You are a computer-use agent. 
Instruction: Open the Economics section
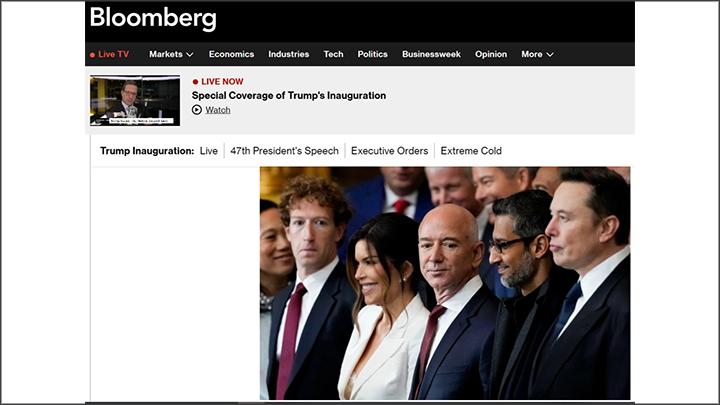[231, 54]
